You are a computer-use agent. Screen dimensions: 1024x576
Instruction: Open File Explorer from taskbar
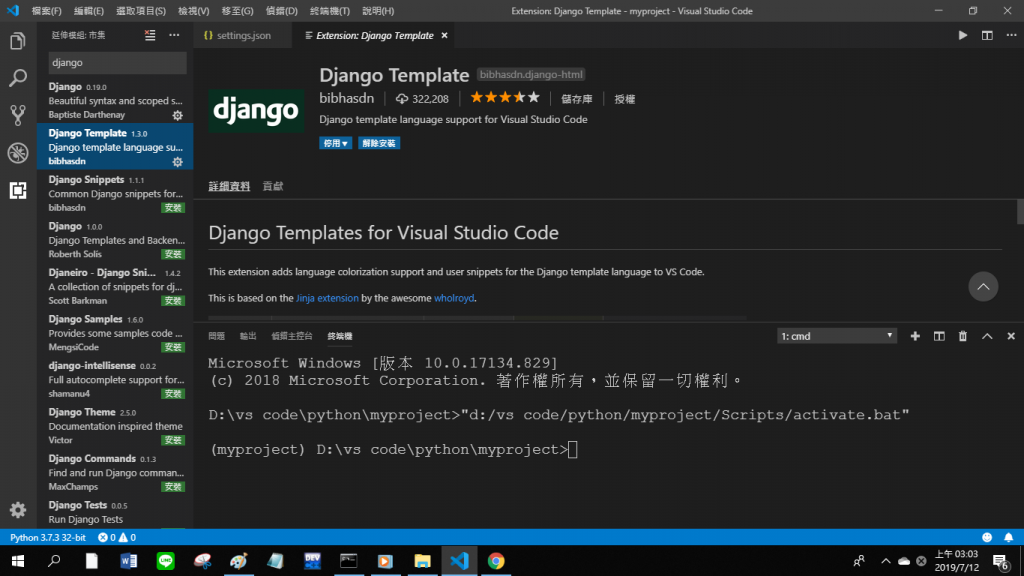pyautogui.click(x=423, y=561)
